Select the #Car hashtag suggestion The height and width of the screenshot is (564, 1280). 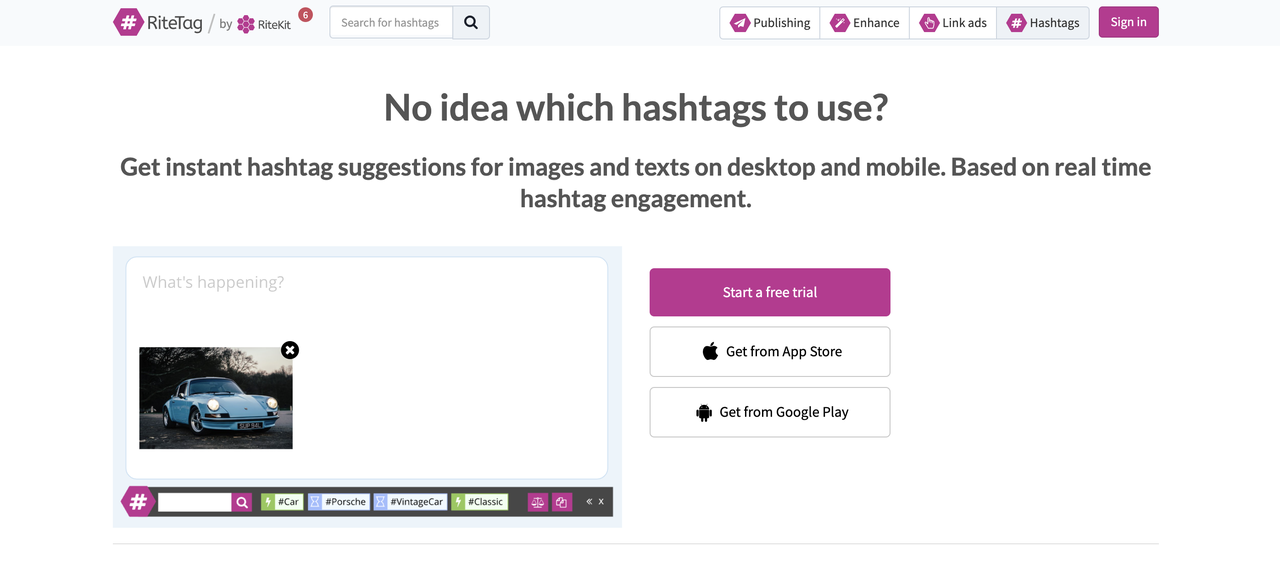click(x=282, y=502)
